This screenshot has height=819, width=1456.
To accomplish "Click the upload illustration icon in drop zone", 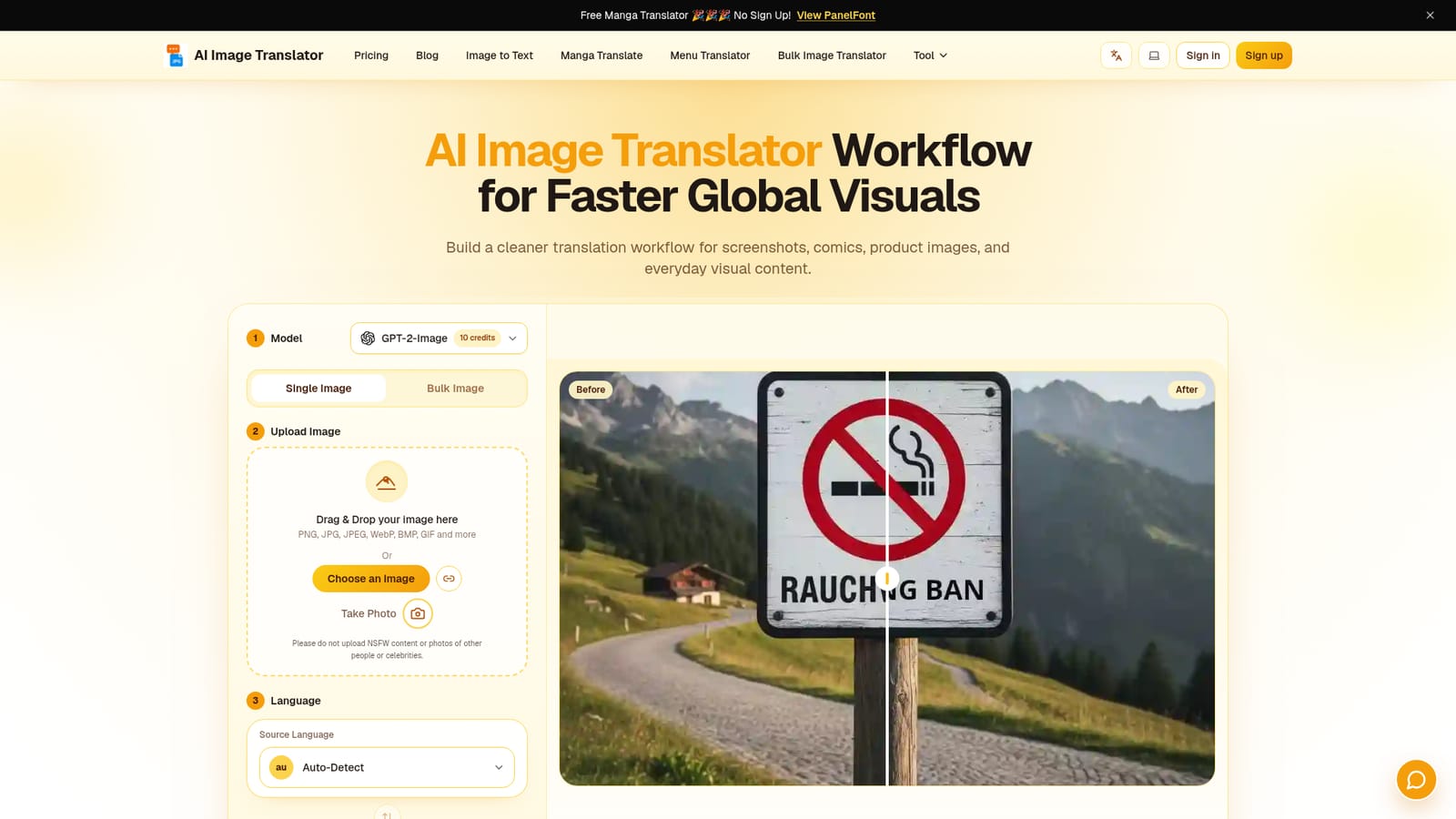I will 387,482.
